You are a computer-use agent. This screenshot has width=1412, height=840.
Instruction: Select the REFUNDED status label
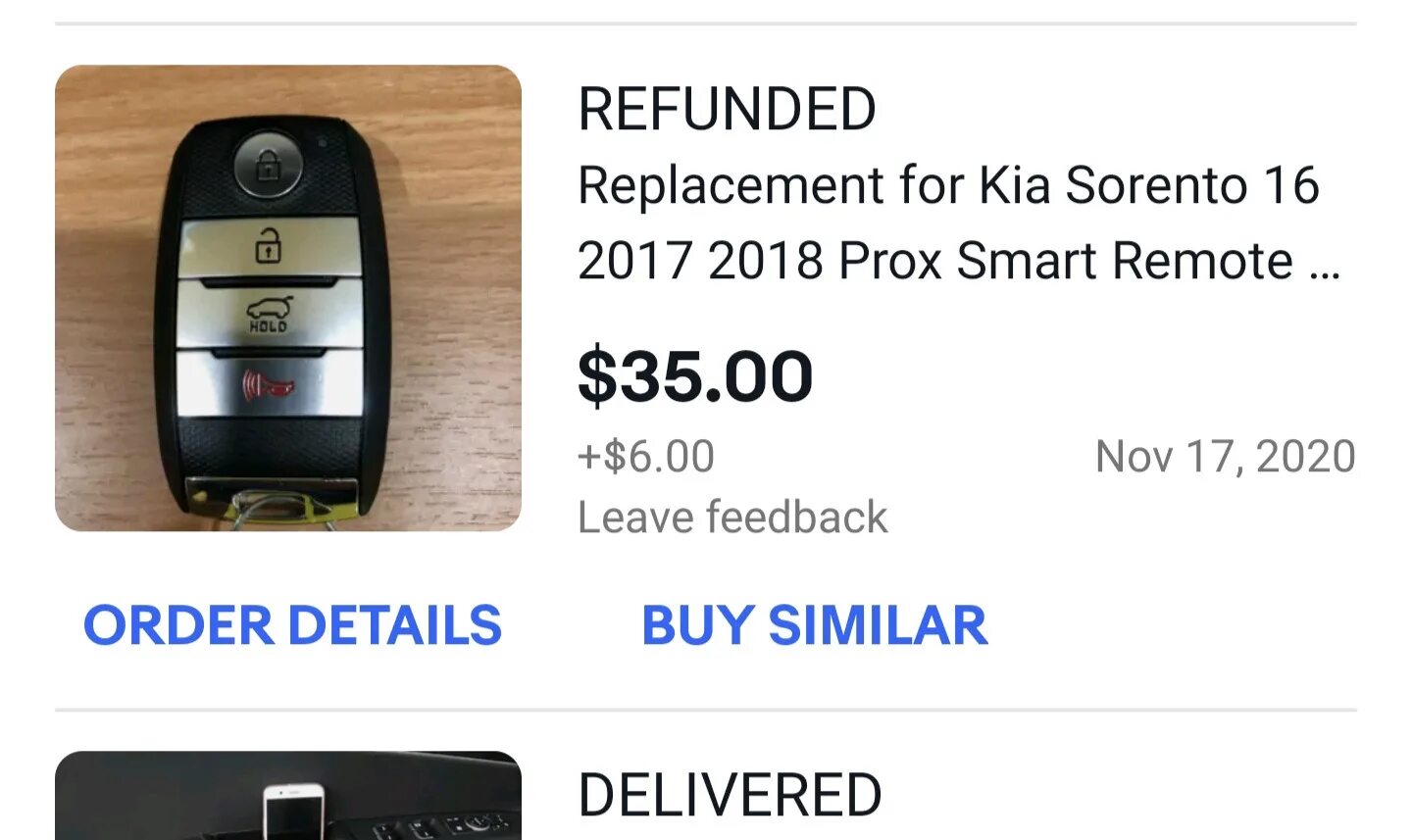(x=727, y=108)
